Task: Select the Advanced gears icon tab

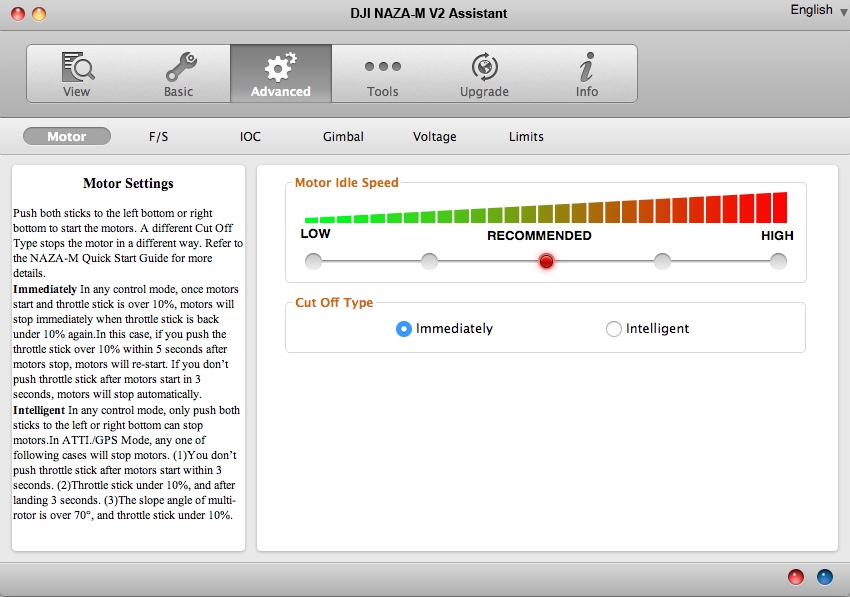Action: point(281,74)
